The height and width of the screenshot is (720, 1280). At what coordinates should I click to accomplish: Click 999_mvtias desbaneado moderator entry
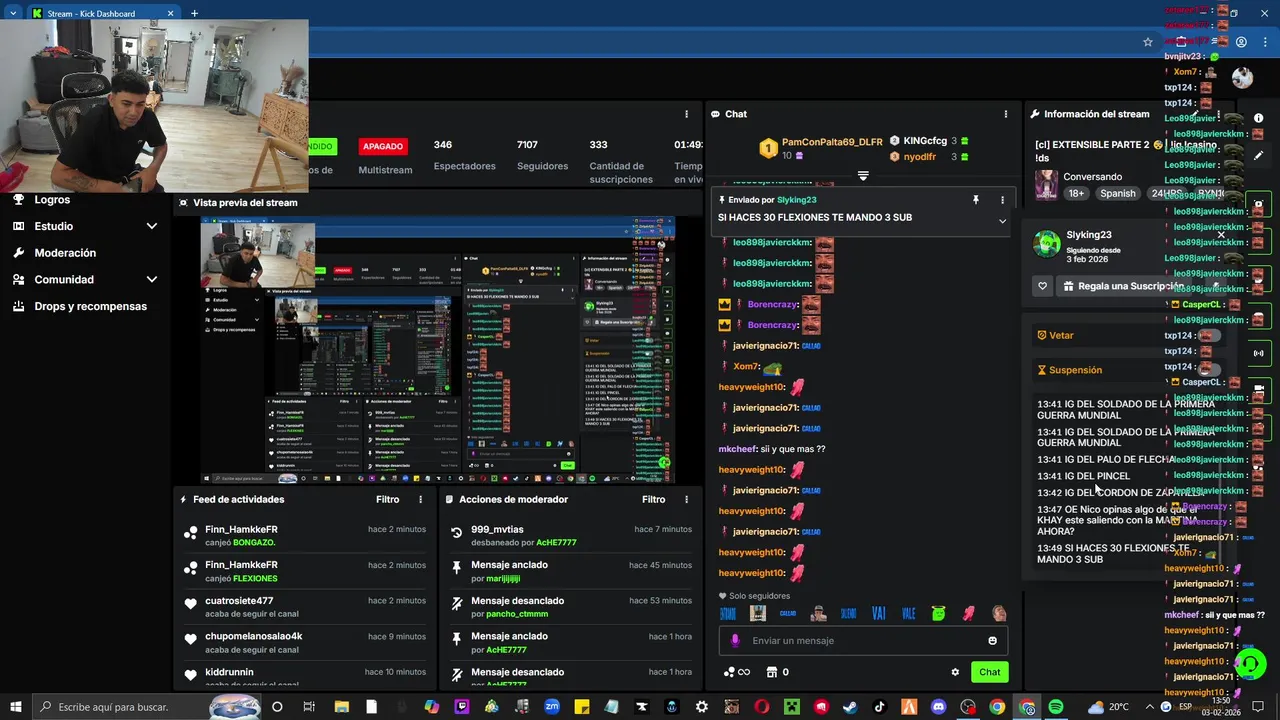[571, 535]
